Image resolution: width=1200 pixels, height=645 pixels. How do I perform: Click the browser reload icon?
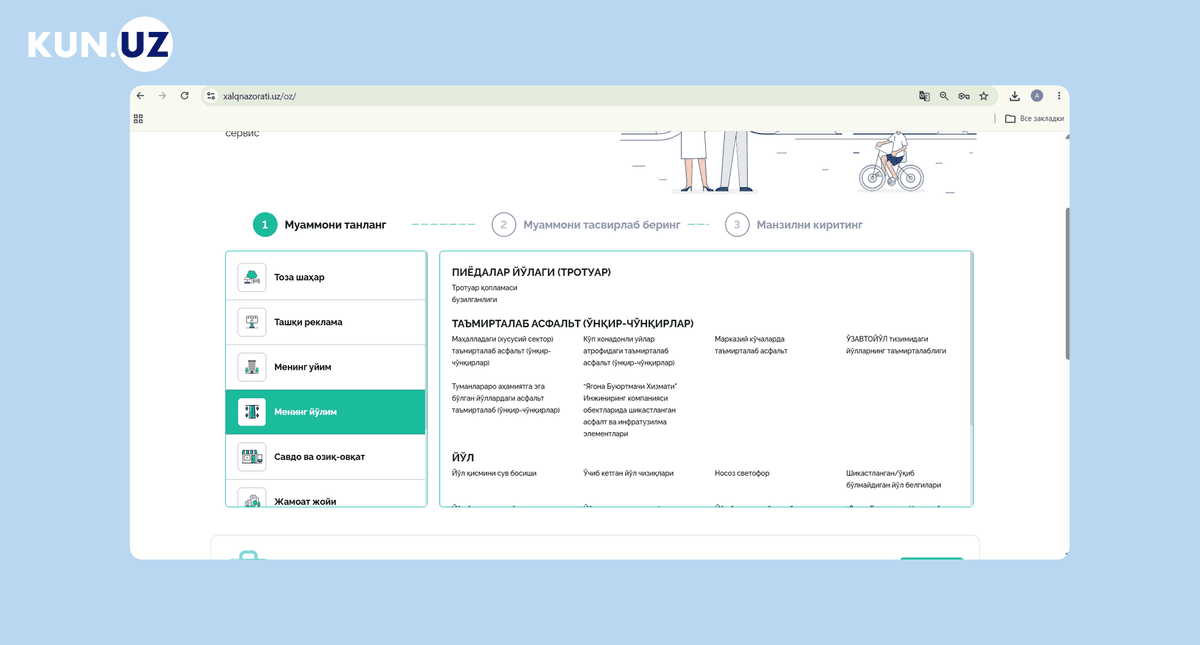point(184,96)
